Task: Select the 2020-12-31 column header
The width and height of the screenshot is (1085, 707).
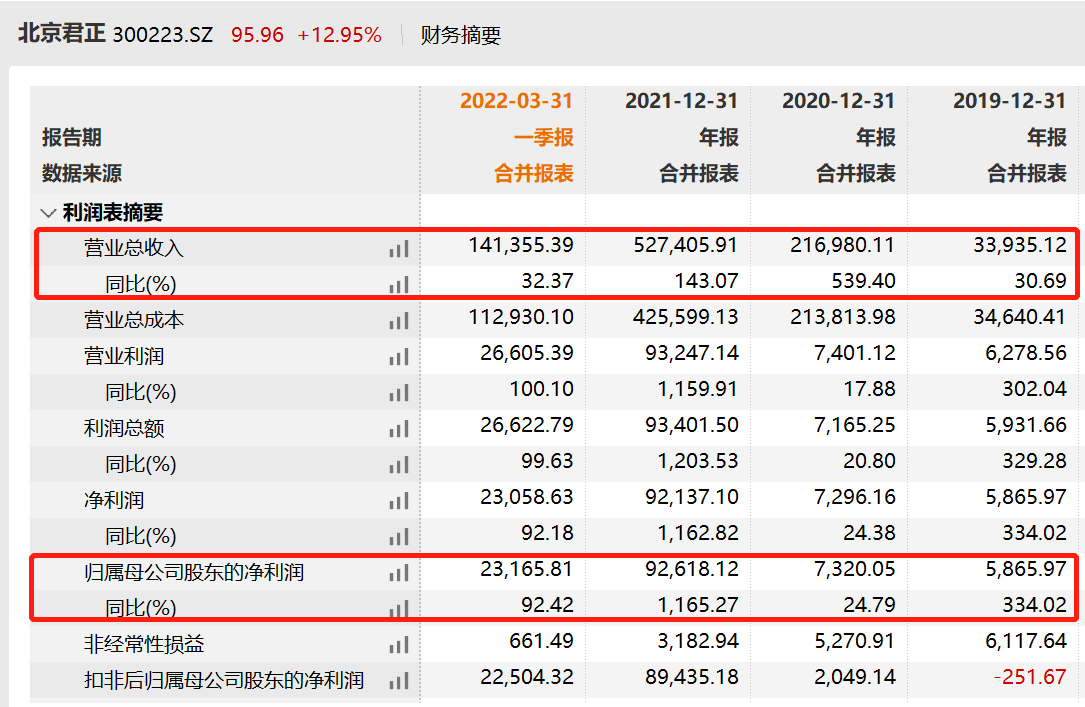Action: 839,101
